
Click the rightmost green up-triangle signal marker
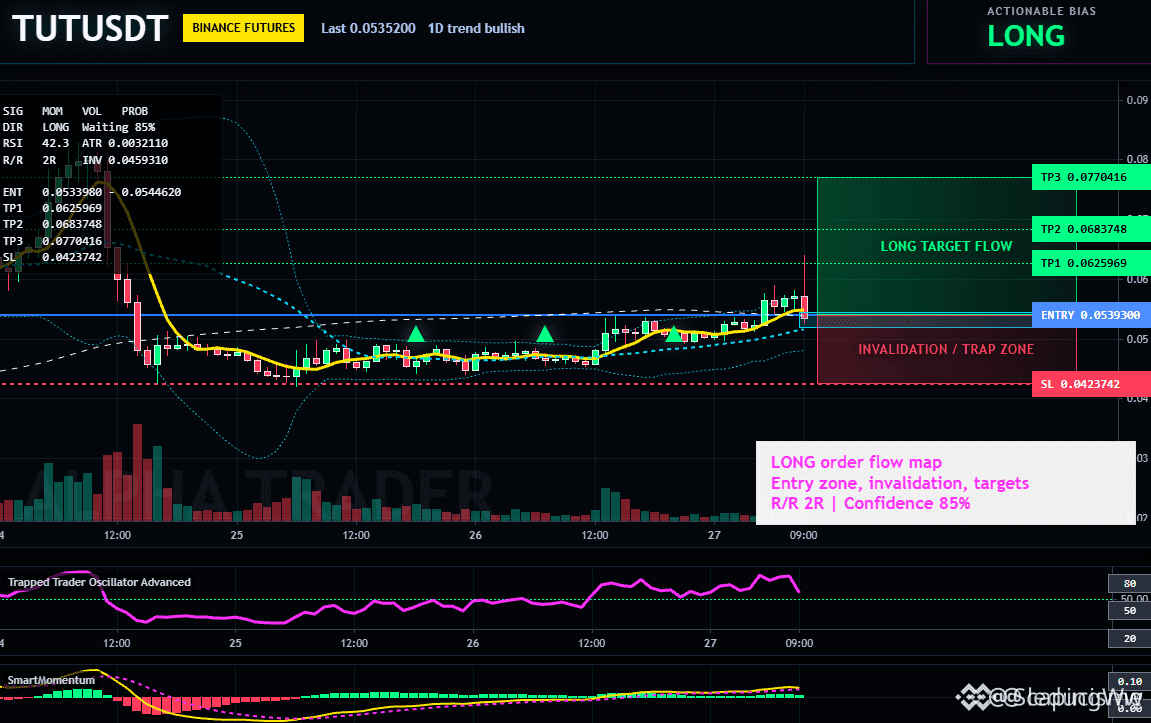[x=673, y=334]
